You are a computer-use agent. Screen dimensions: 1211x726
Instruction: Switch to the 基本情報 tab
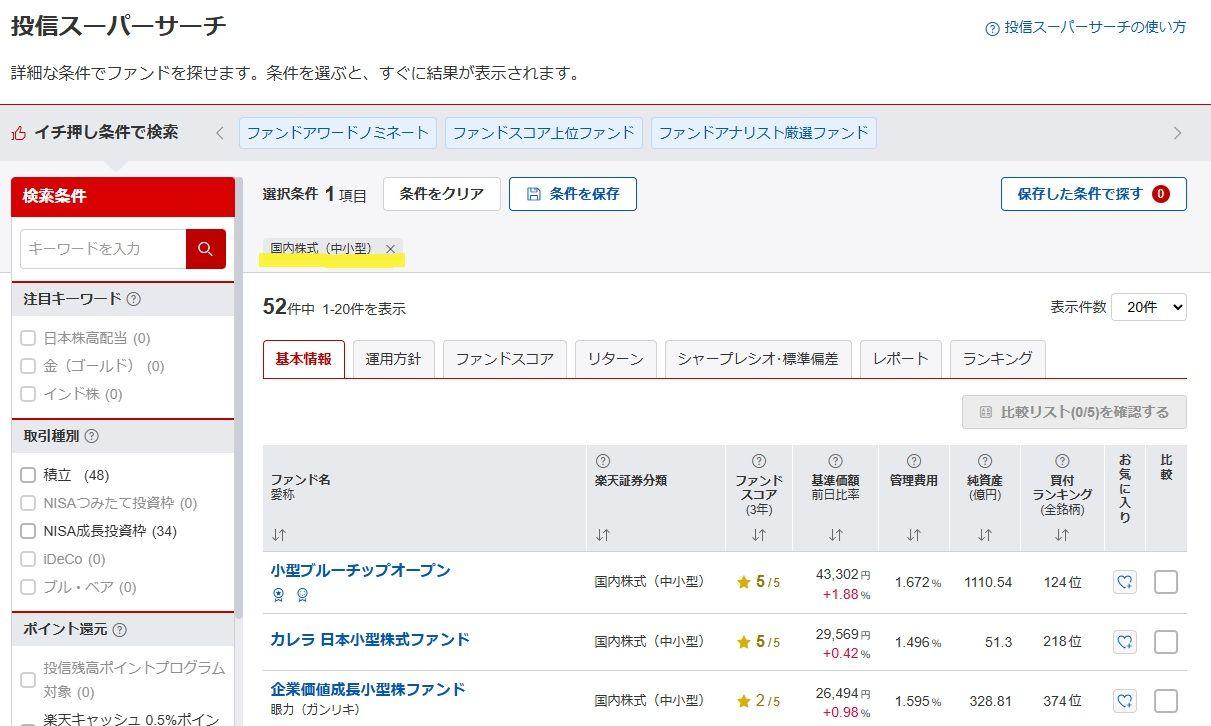pyautogui.click(x=304, y=359)
